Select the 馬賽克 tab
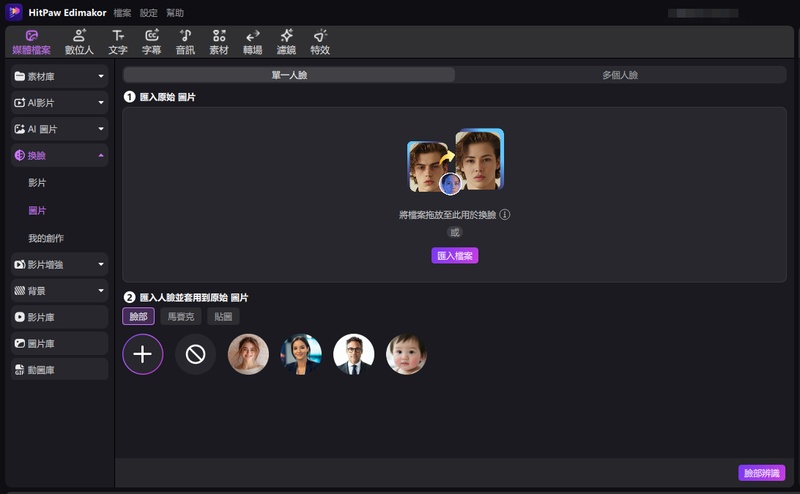 click(181, 316)
